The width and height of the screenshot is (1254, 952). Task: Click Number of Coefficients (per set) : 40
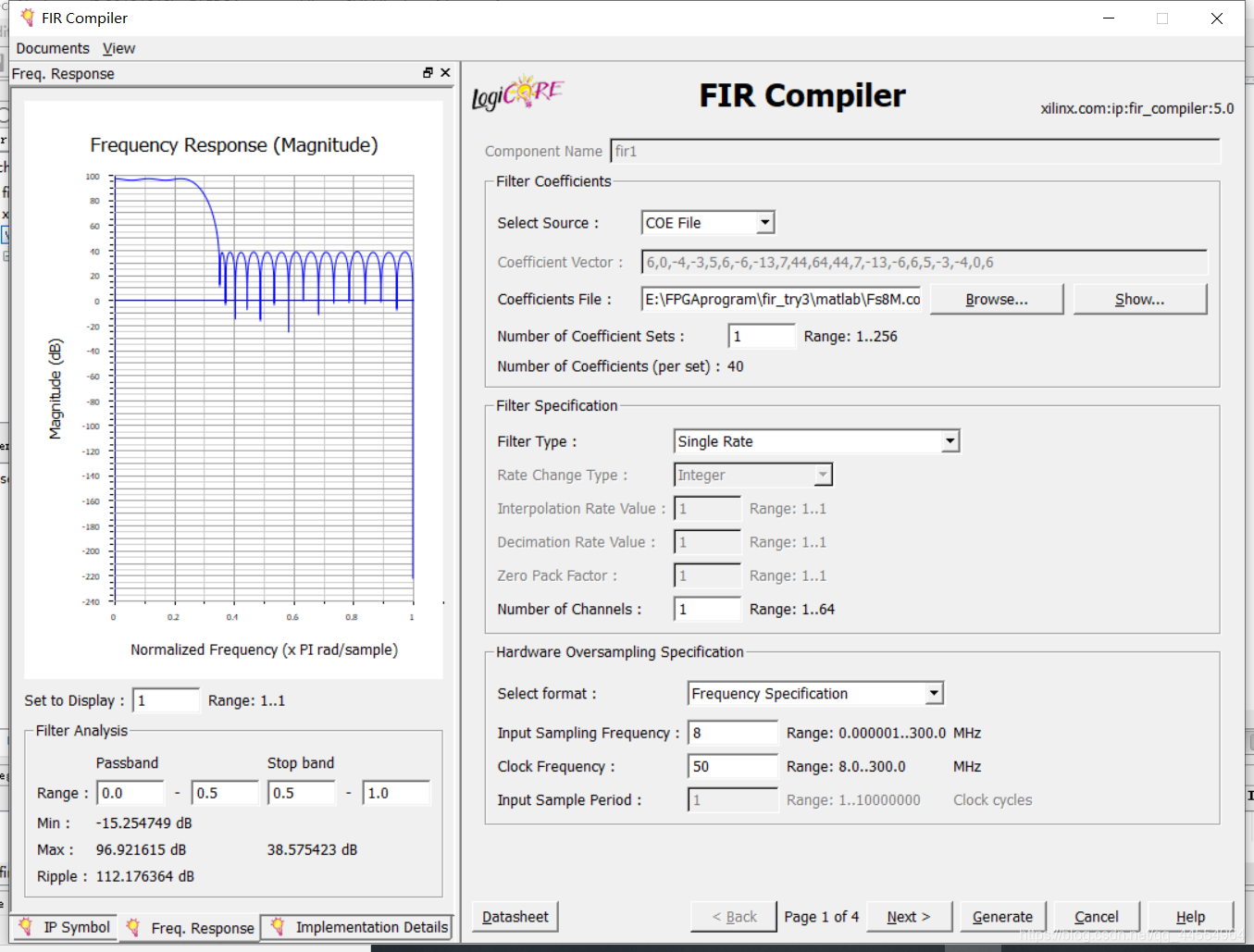click(620, 366)
